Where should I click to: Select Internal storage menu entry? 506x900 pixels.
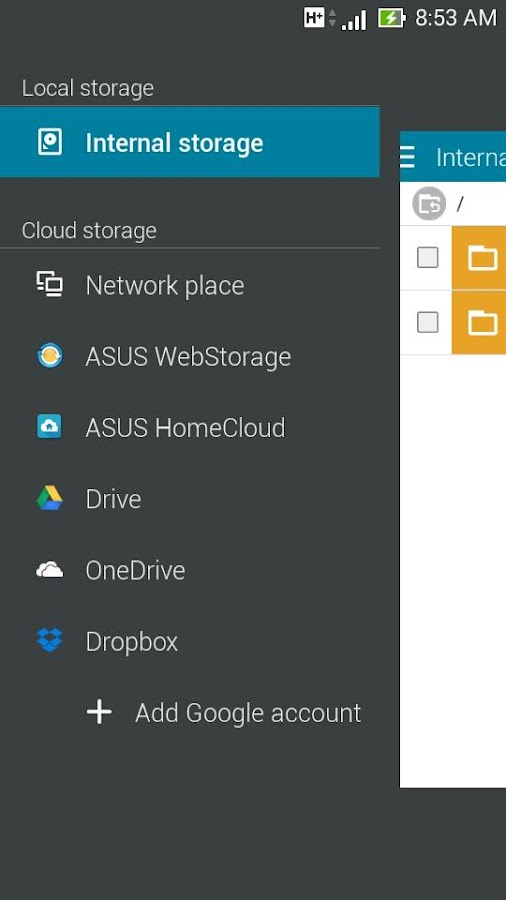[189, 142]
